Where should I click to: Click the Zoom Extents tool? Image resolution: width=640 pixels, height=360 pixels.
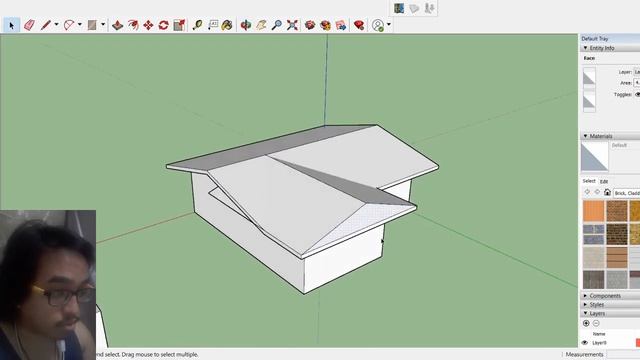tap(292, 25)
